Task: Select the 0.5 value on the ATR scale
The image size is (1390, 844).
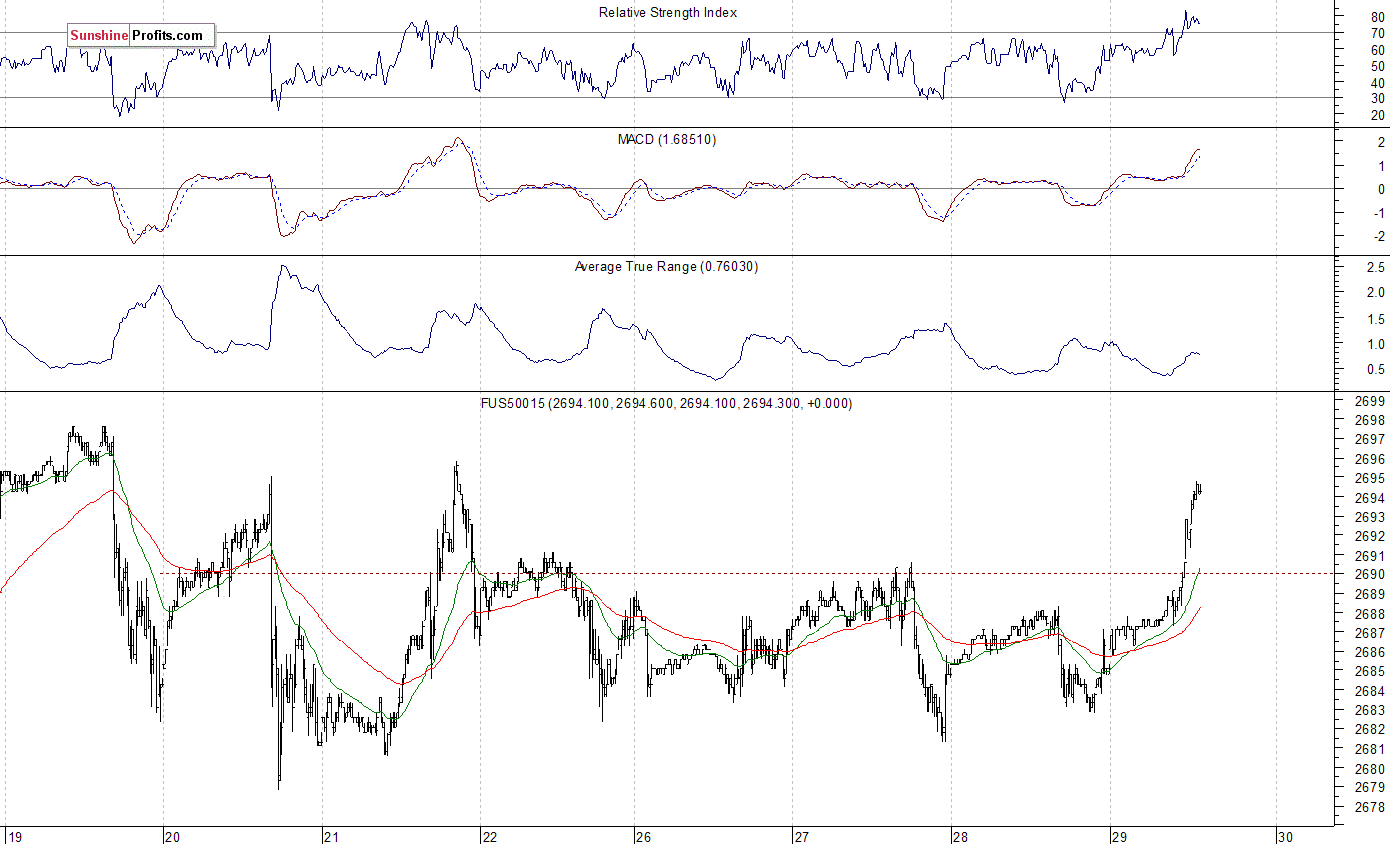Action: [x=1375, y=370]
